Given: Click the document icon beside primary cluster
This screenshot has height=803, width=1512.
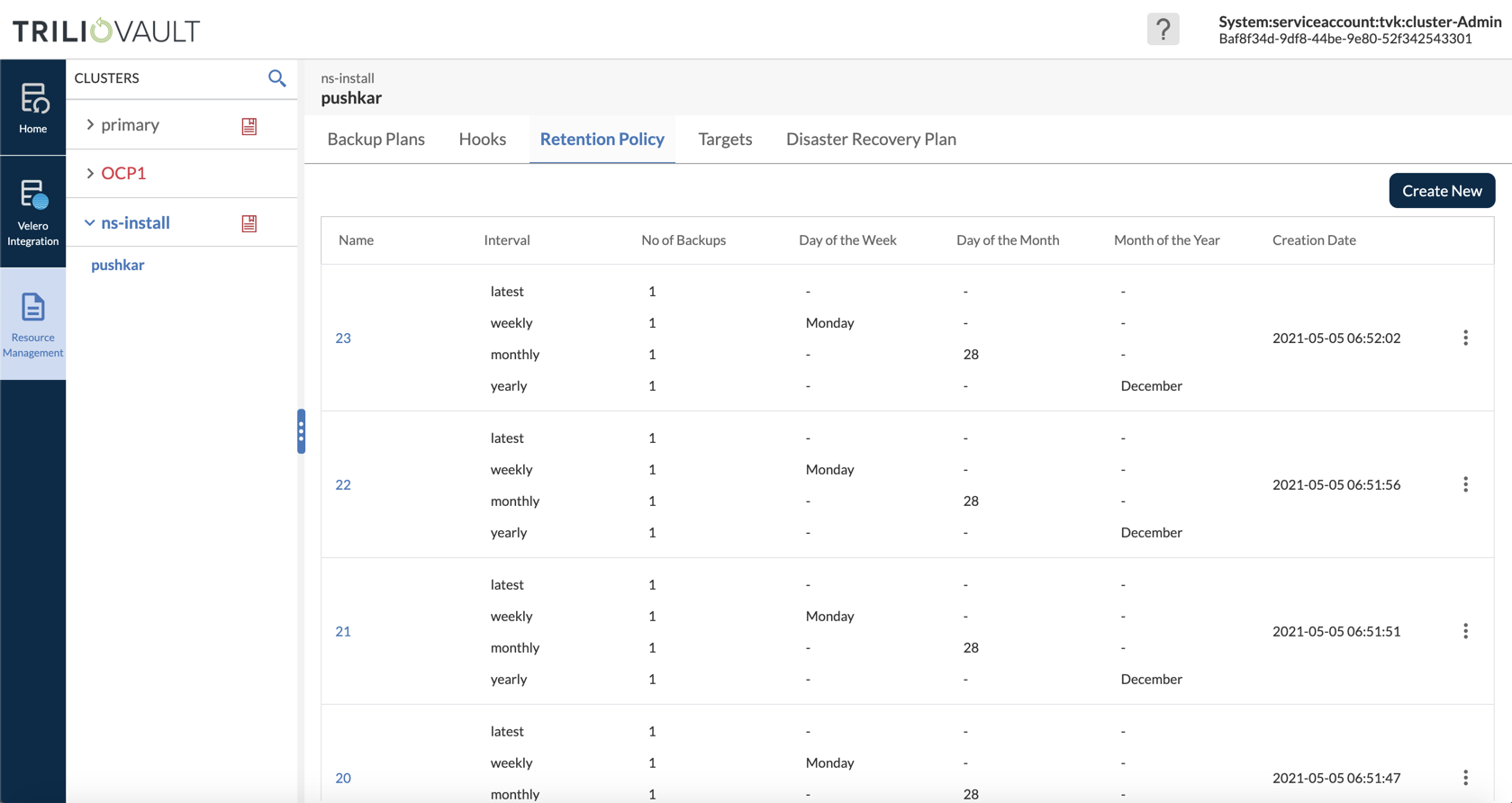Looking at the screenshot, I should coord(249,126).
